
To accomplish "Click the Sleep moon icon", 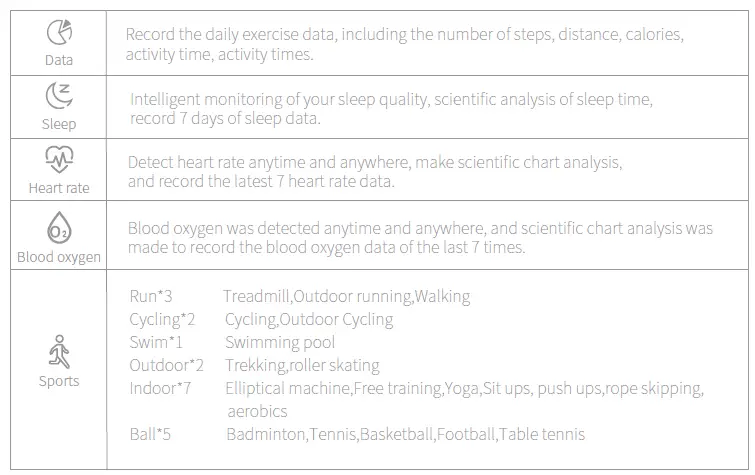I will [59, 95].
